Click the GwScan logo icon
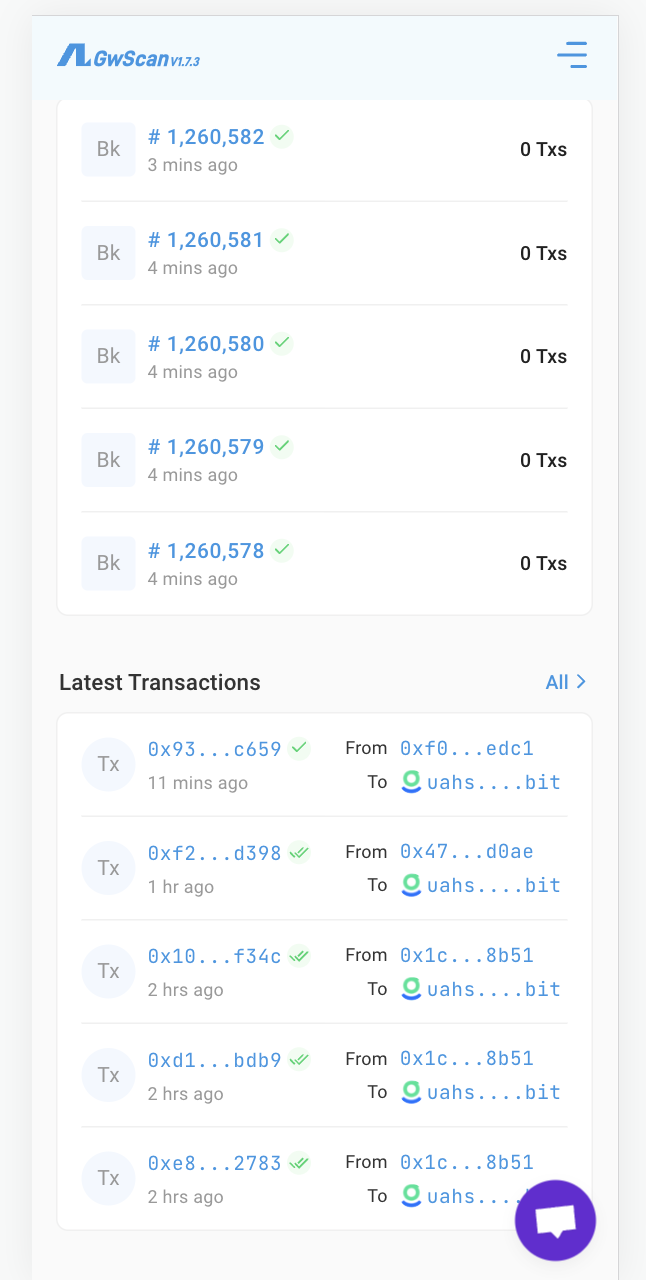This screenshot has height=1280, width=646. coord(71,54)
